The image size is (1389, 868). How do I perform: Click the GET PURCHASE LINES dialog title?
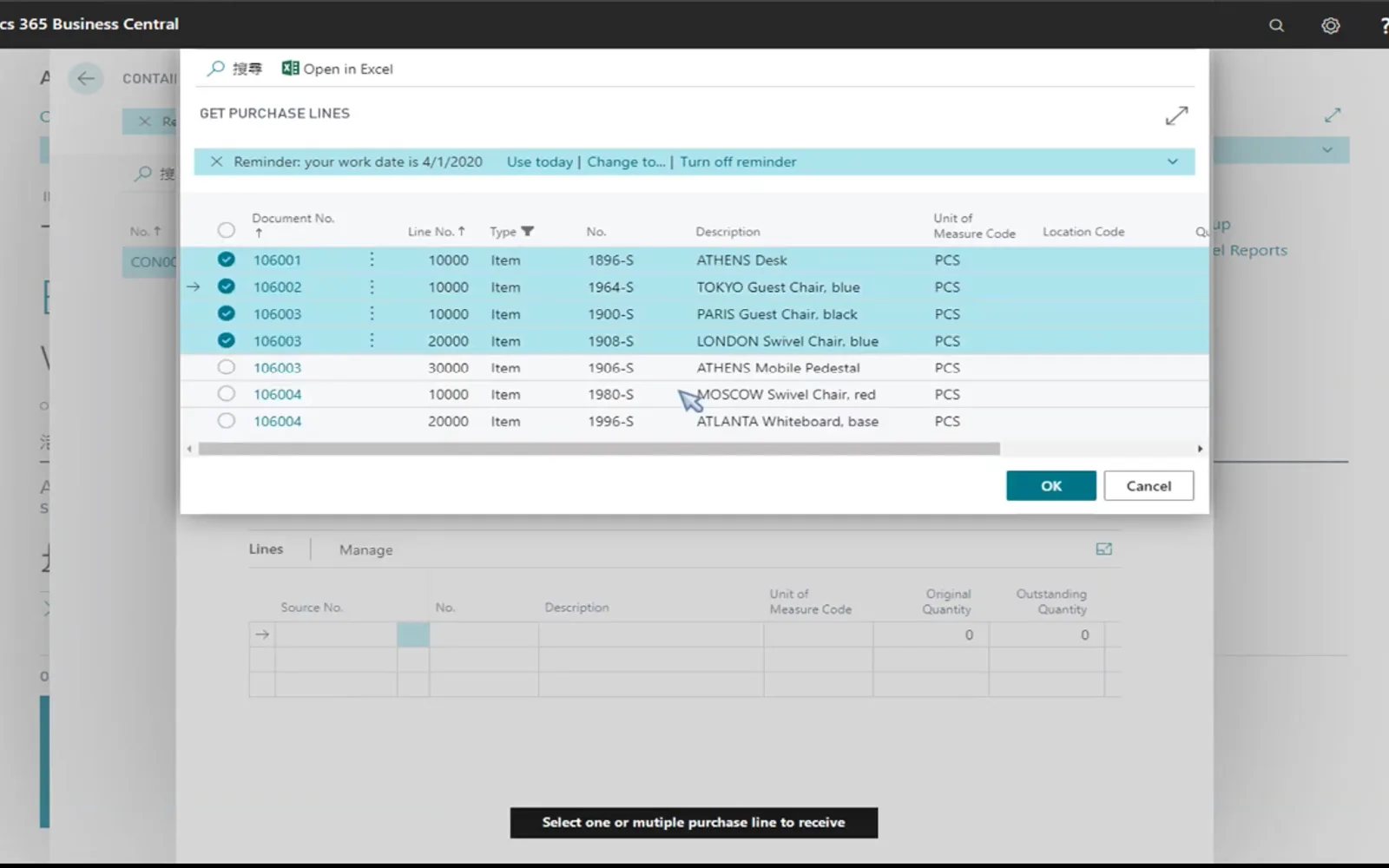tap(274, 113)
